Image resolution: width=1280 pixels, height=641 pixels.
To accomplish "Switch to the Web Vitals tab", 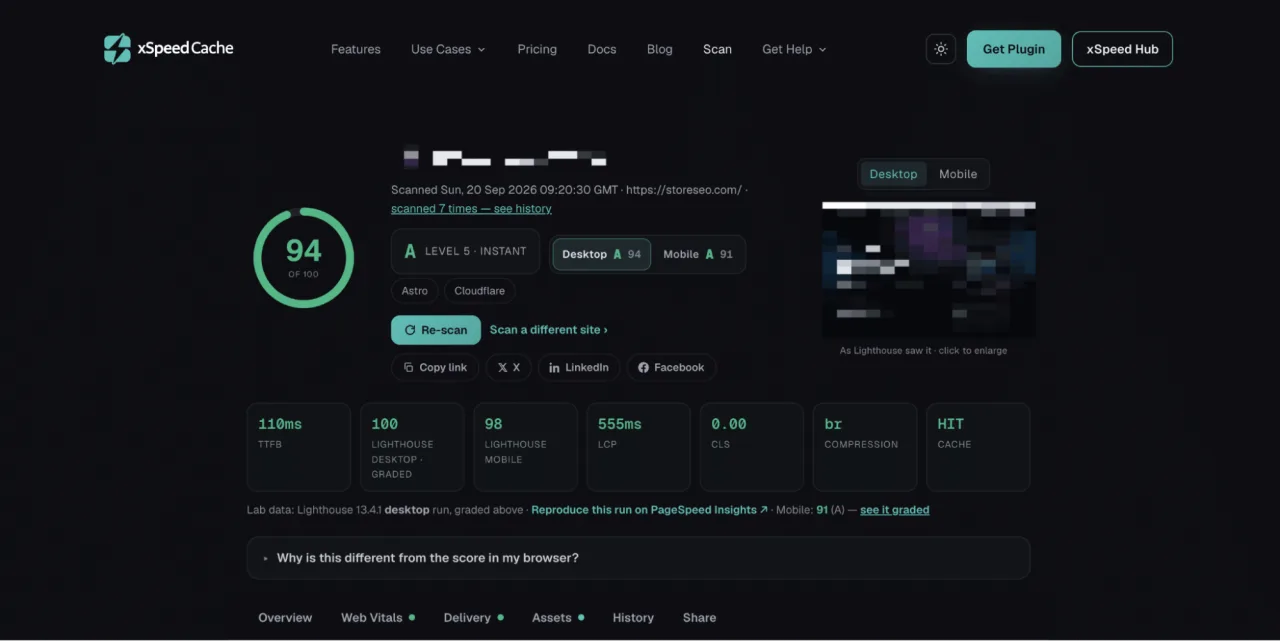I will click(378, 618).
